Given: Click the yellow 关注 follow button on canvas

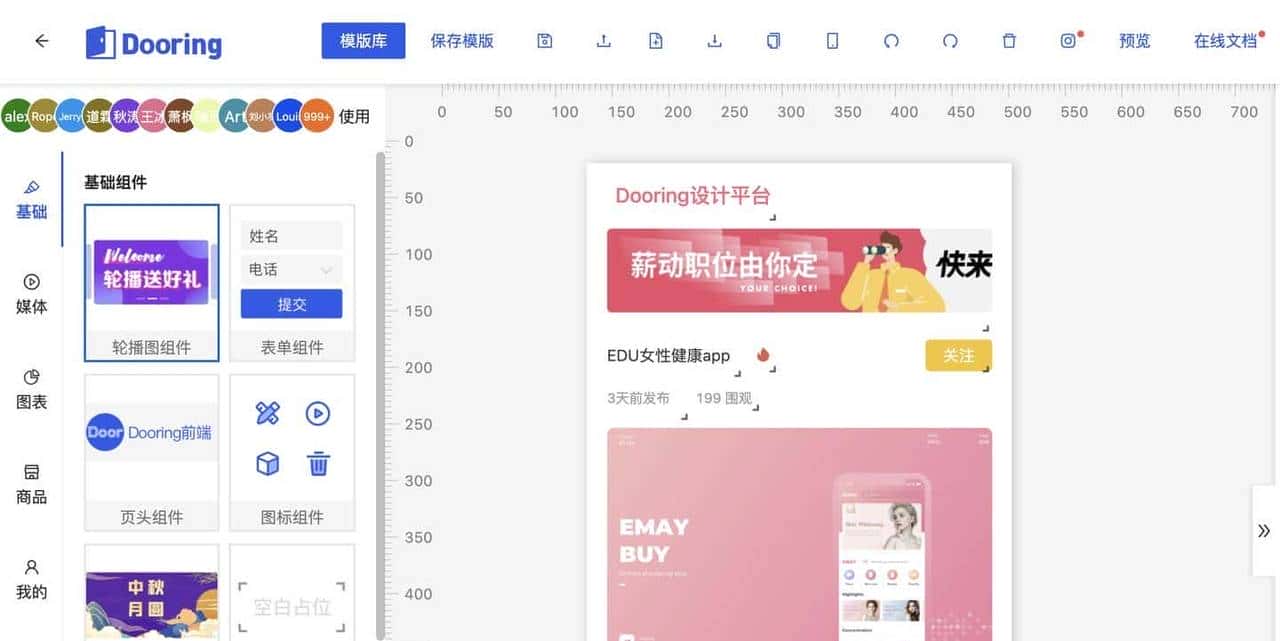Looking at the screenshot, I should pos(957,355).
